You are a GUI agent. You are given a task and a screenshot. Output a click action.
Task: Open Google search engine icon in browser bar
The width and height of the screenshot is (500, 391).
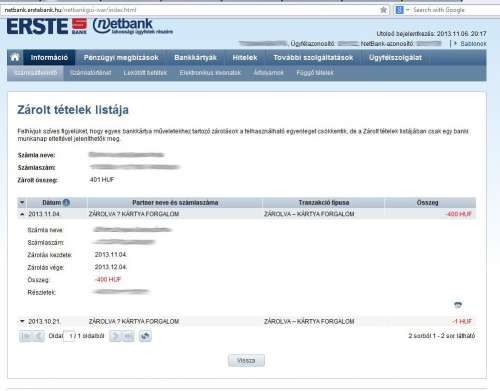(399, 10)
